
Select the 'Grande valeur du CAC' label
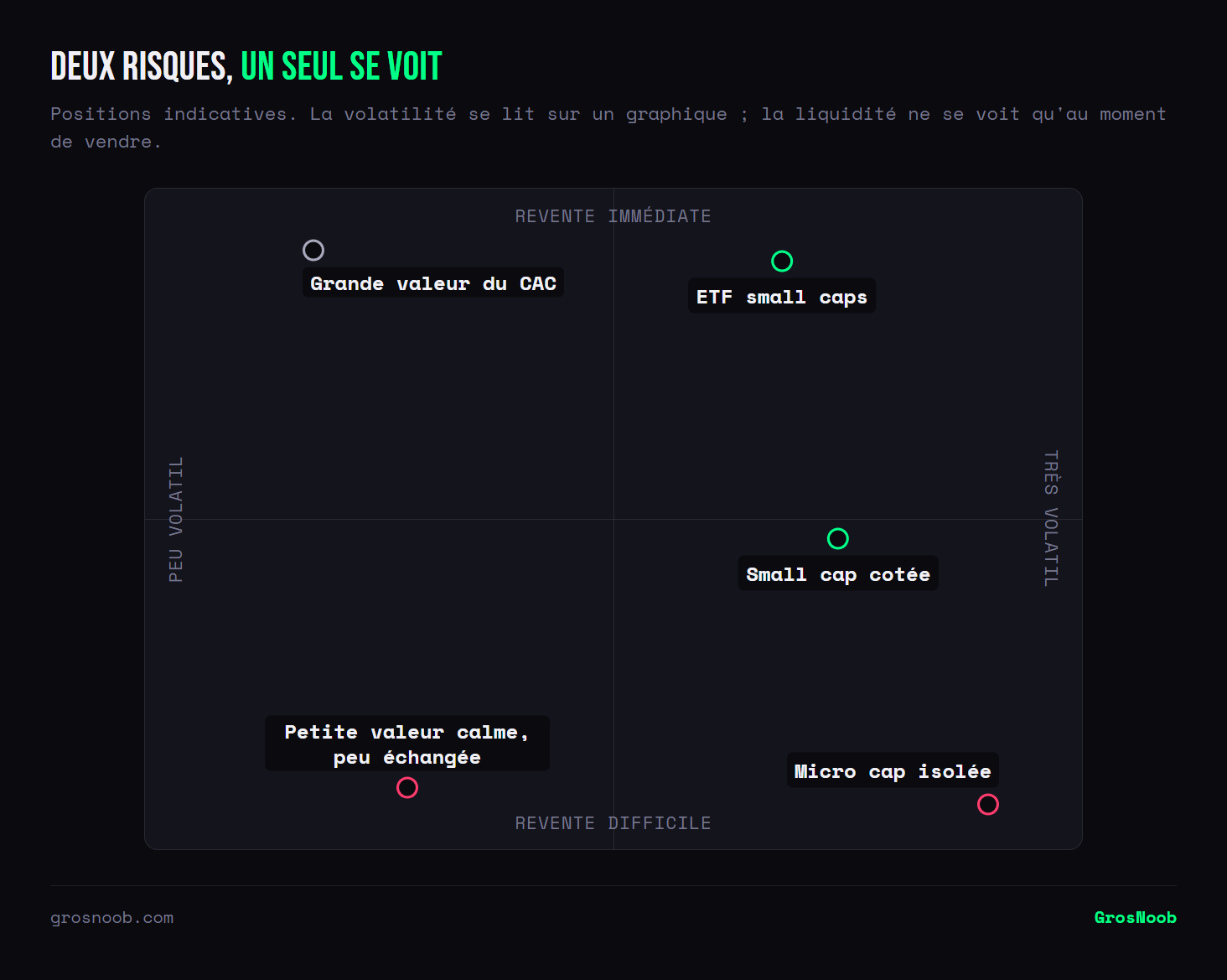(433, 283)
